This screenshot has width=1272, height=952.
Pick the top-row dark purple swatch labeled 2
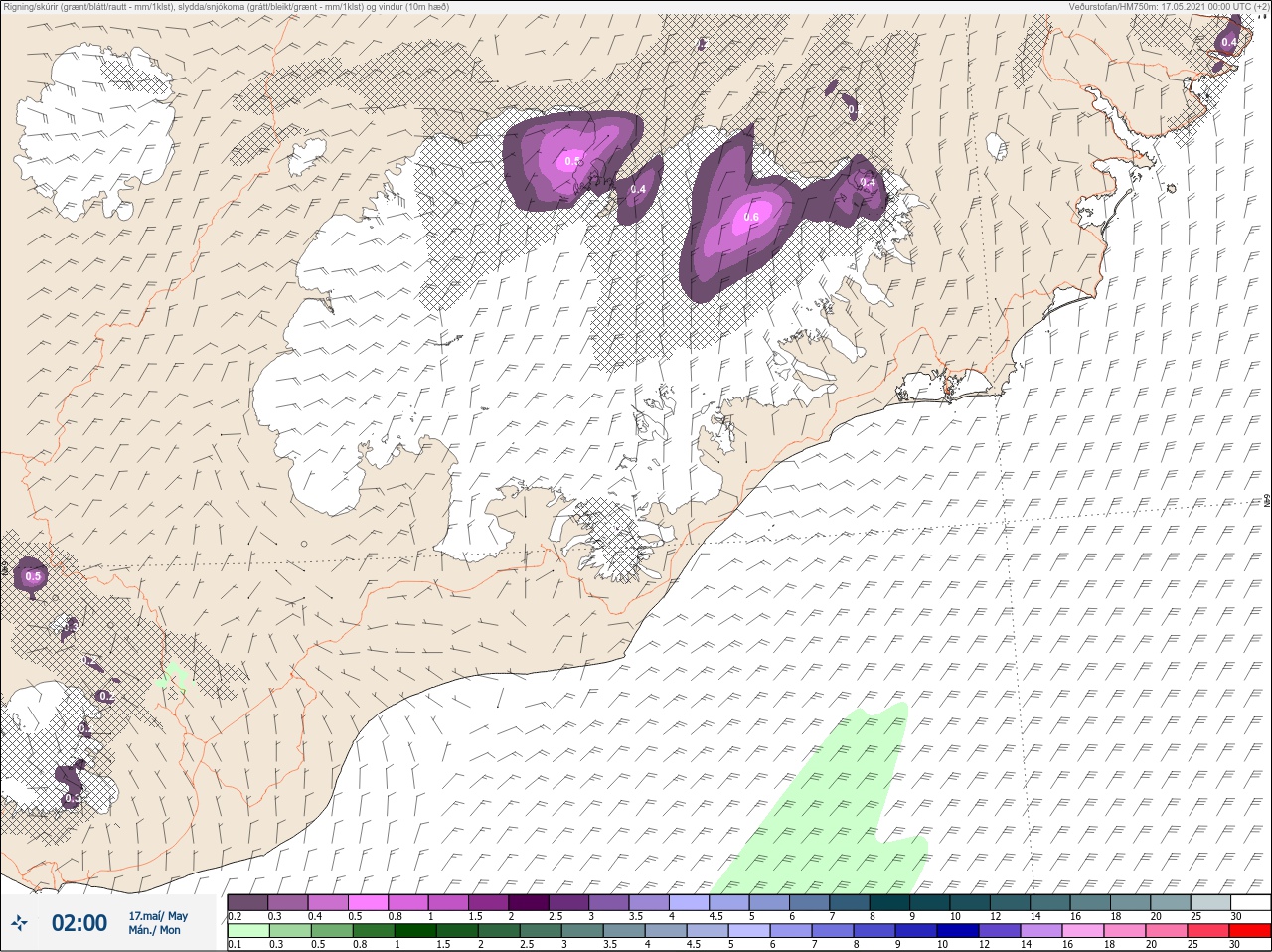pyautogui.click(x=530, y=902)
